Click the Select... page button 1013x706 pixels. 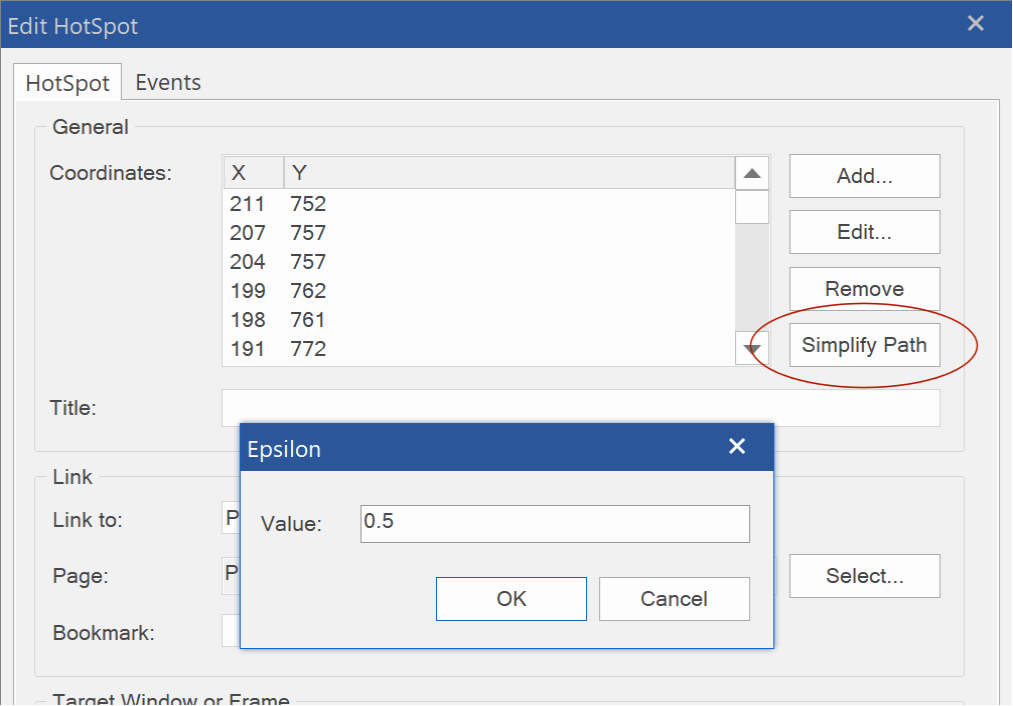click(864, 576)
